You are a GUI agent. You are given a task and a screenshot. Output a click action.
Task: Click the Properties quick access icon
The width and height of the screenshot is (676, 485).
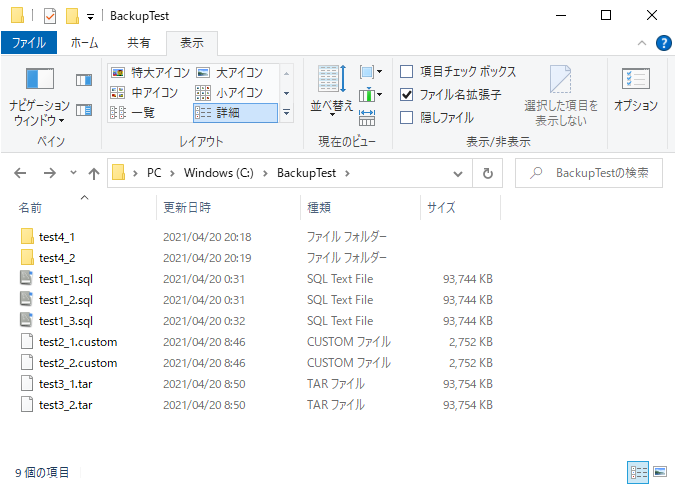click(50, 16)
